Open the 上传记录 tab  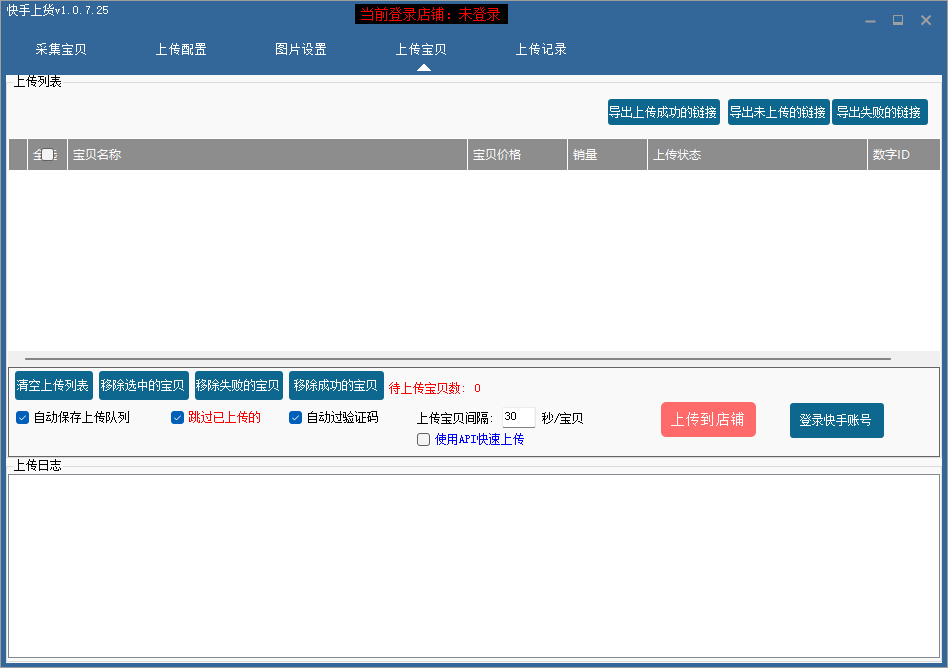(541, 49)
